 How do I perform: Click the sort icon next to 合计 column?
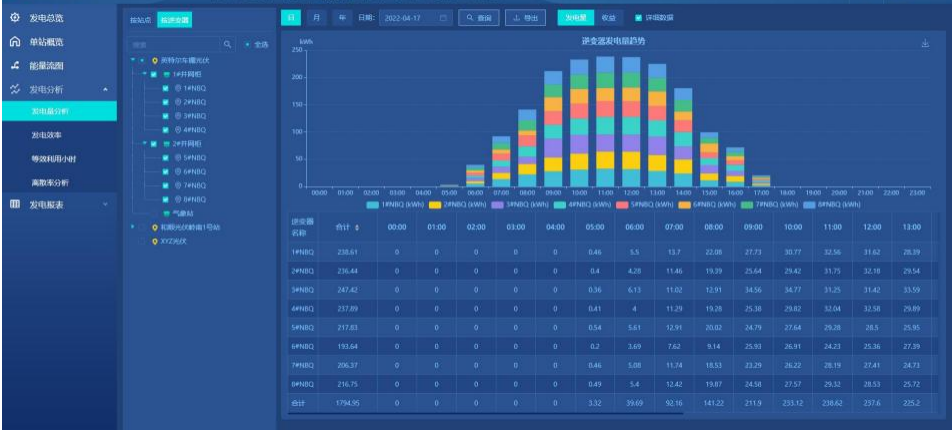357,228
